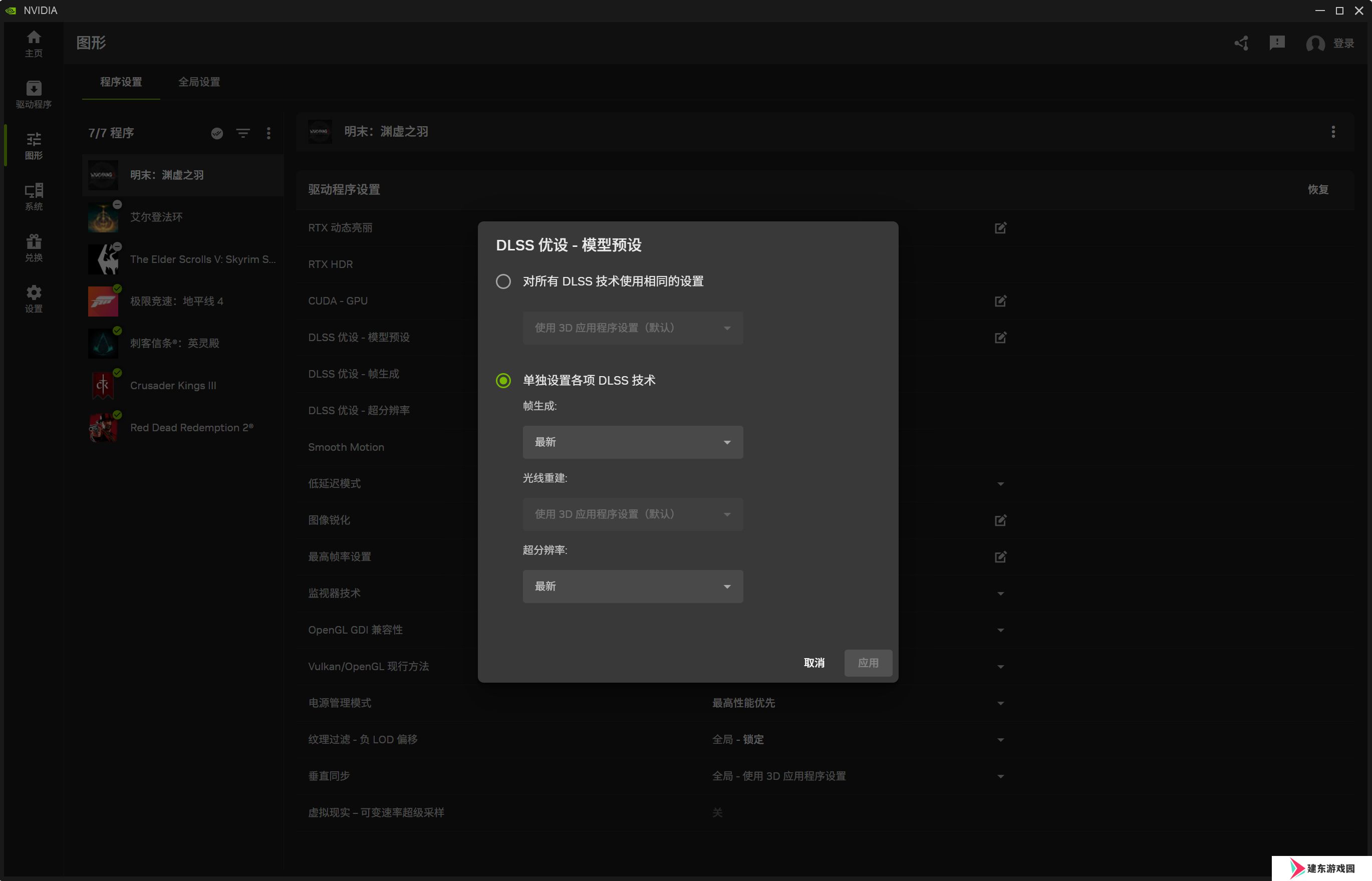Click the NVIDIA logo in title bar

[x=11, y=11]
